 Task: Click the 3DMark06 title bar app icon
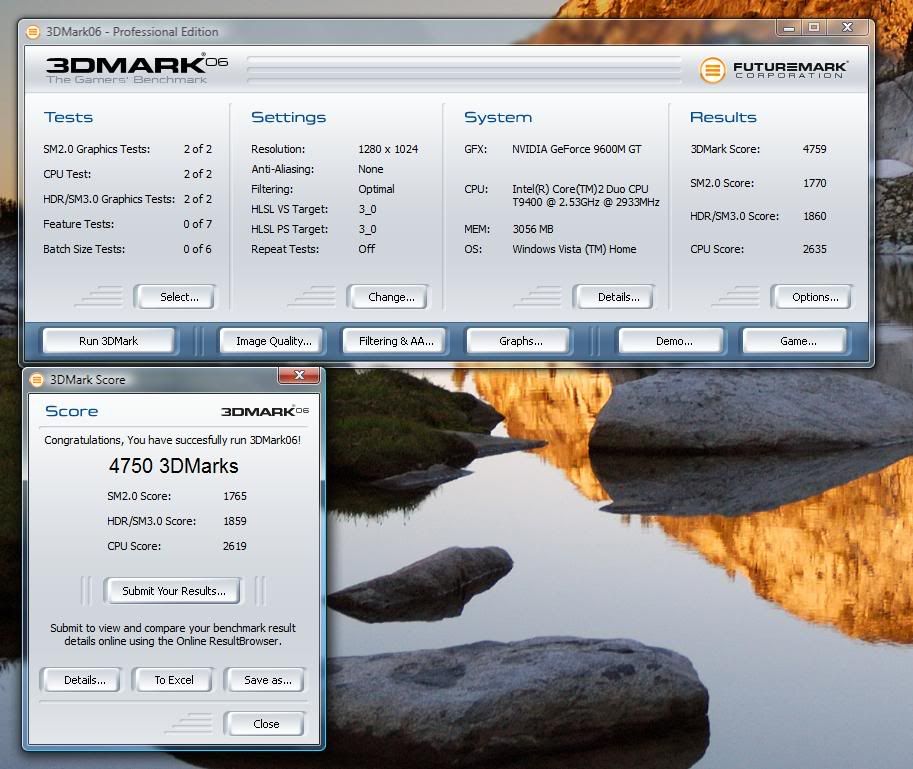click(33, 31)
